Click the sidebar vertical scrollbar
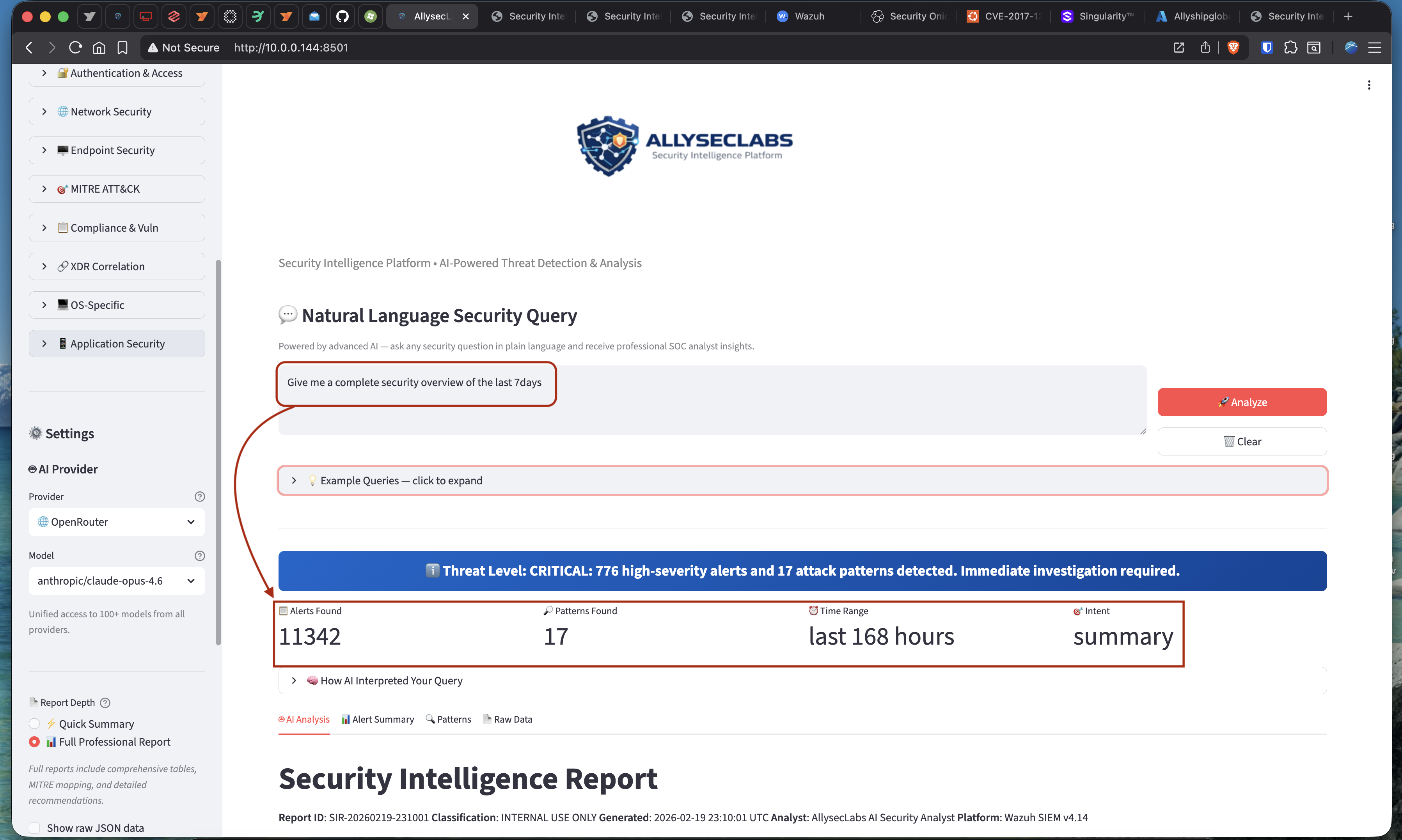The width and height of the screenshot is (1402, 840). pos(218,452)
